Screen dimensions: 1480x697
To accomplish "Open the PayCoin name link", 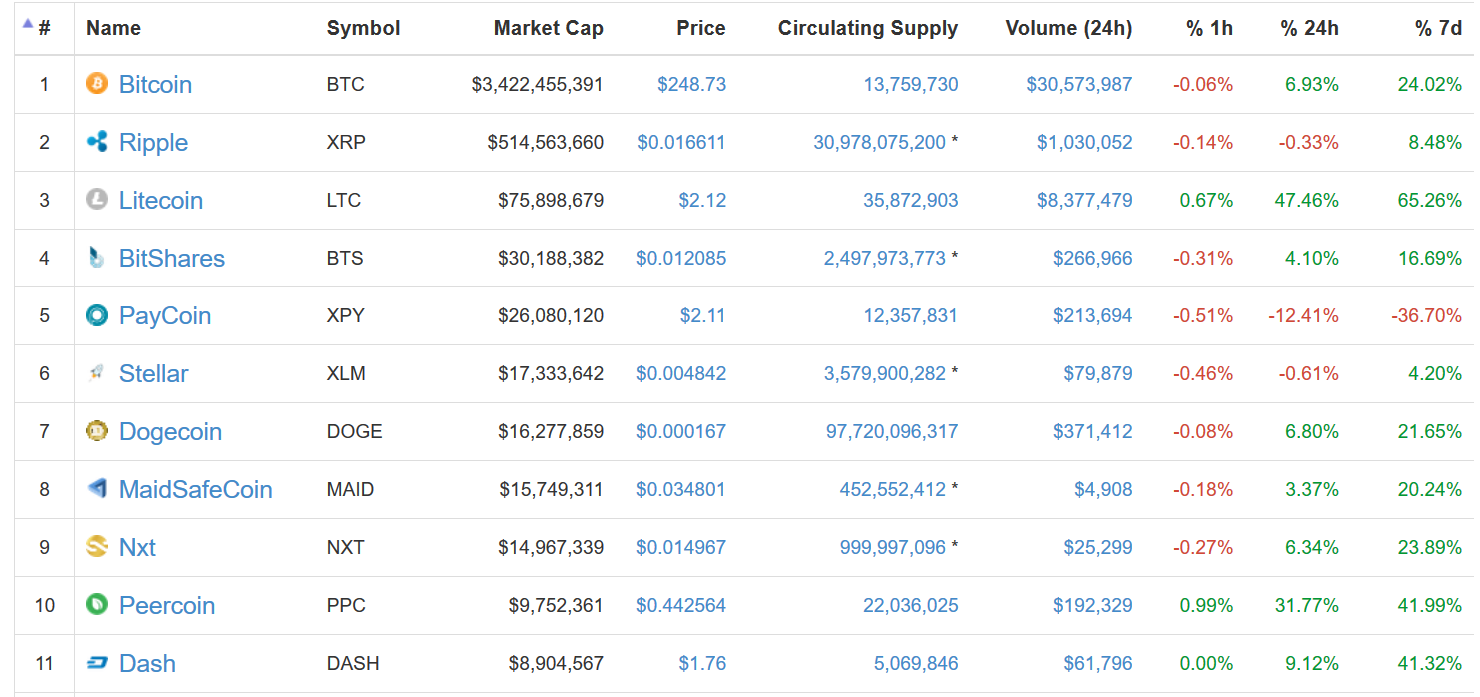I will pyautogui.click(x=165, y=316).
